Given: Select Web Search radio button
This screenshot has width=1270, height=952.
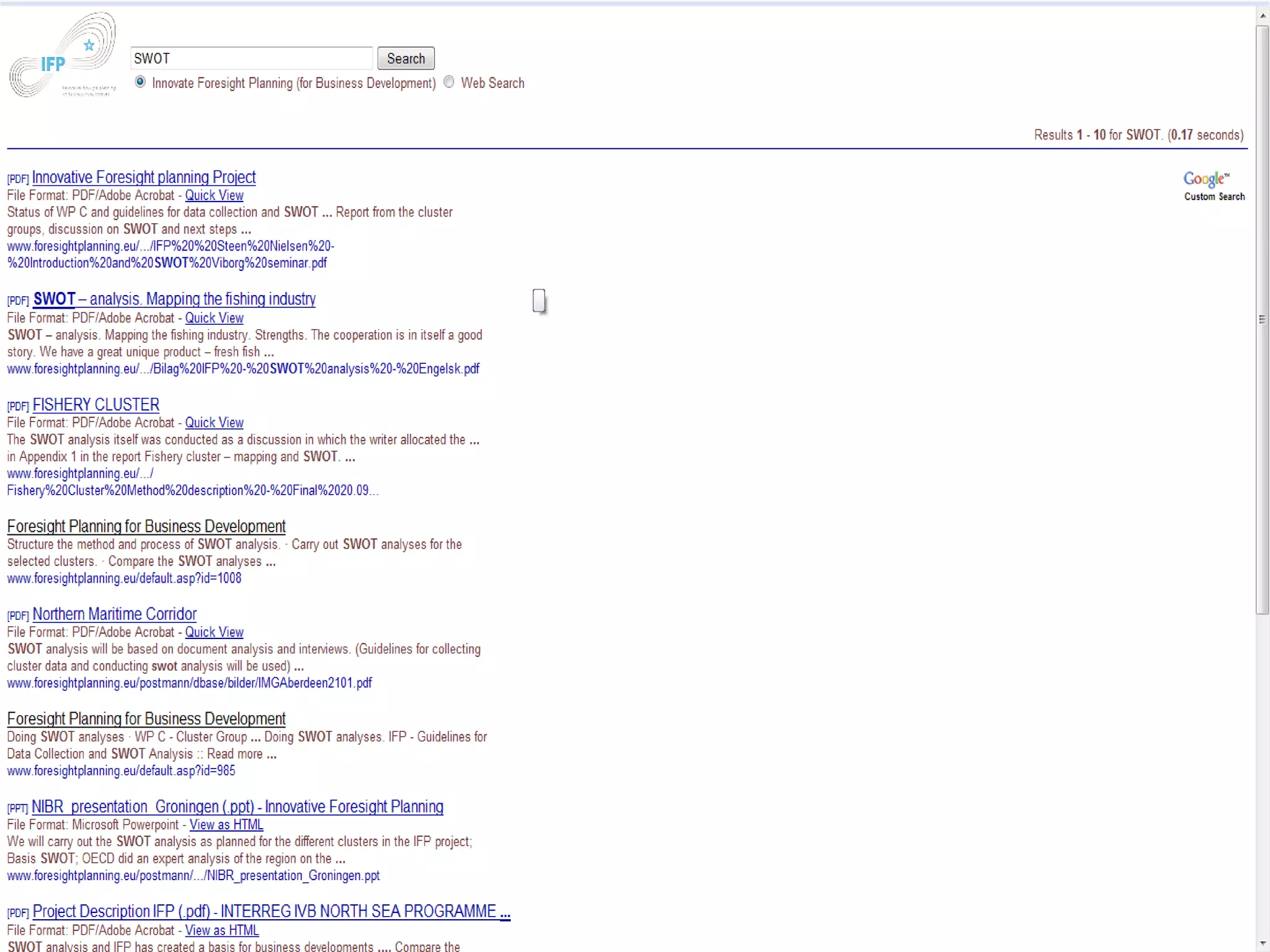Looking at the screenshot, I should click(x=449, y=82).
